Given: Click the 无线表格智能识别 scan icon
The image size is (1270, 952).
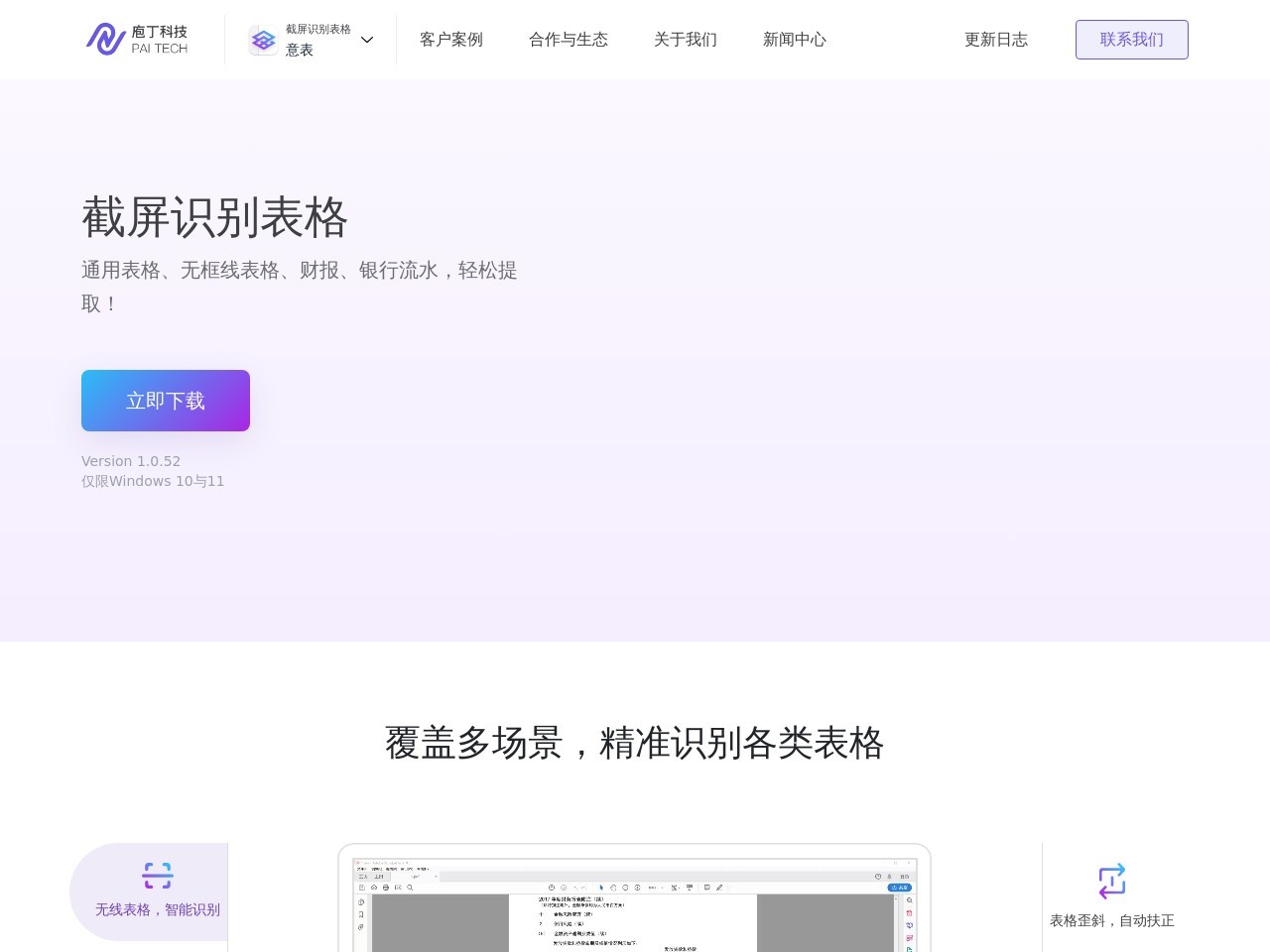Looking at the screenshot, I should click(x=157, y=876).
